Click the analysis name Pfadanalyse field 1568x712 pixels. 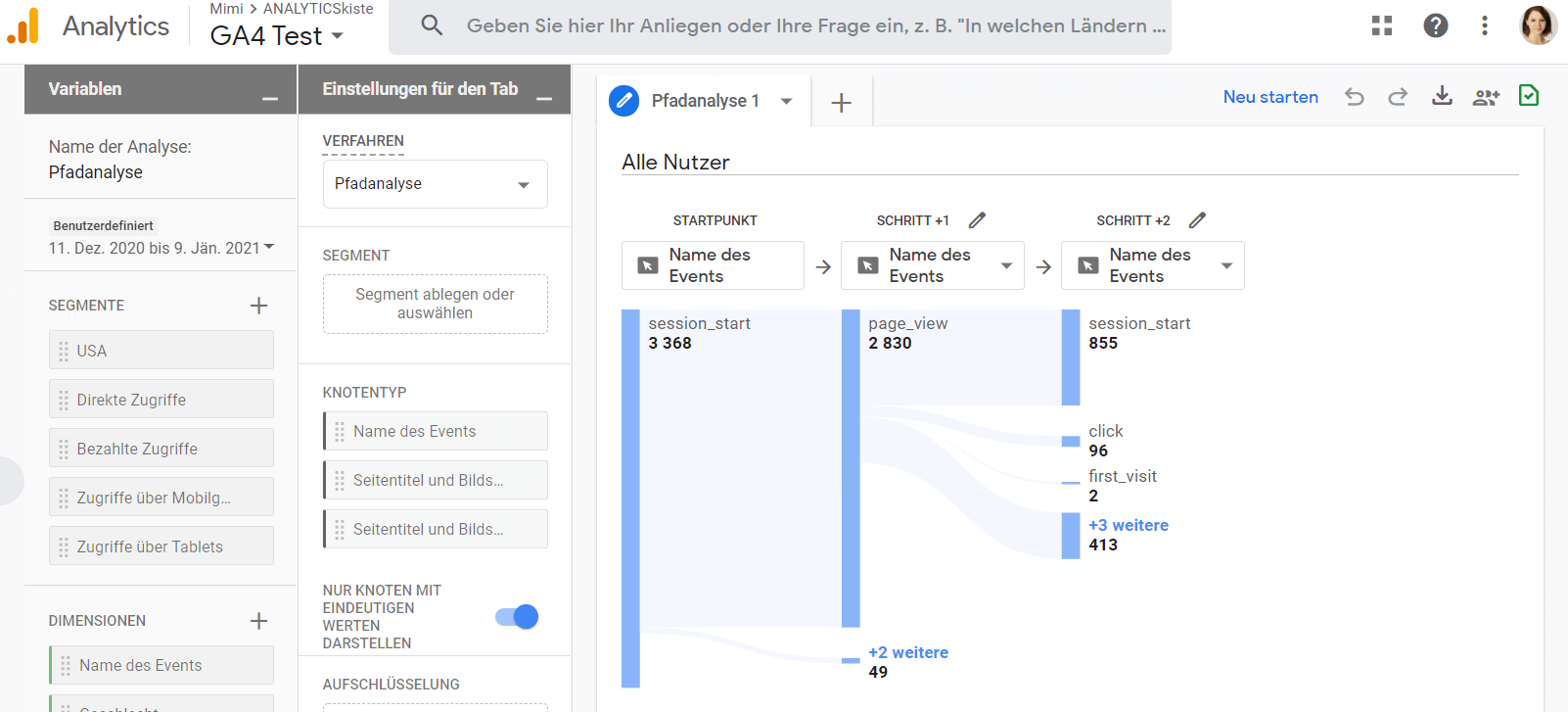tap(96, 172)
